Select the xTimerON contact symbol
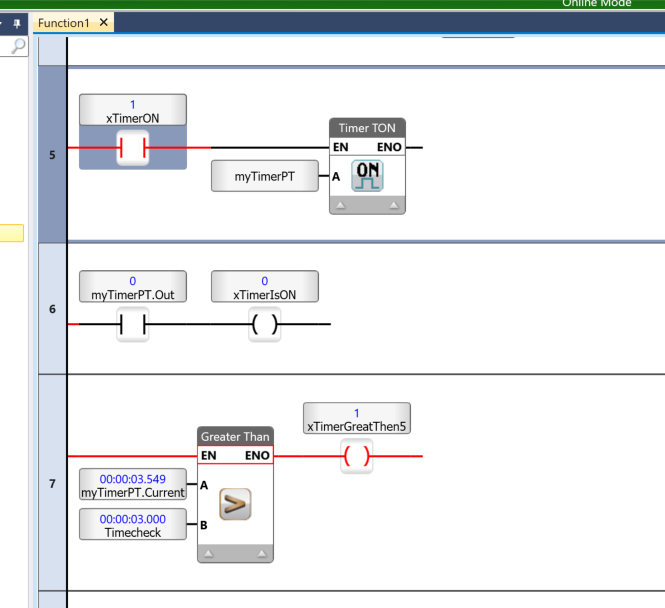Screen dimensions: 665x608 click(133, 148)
